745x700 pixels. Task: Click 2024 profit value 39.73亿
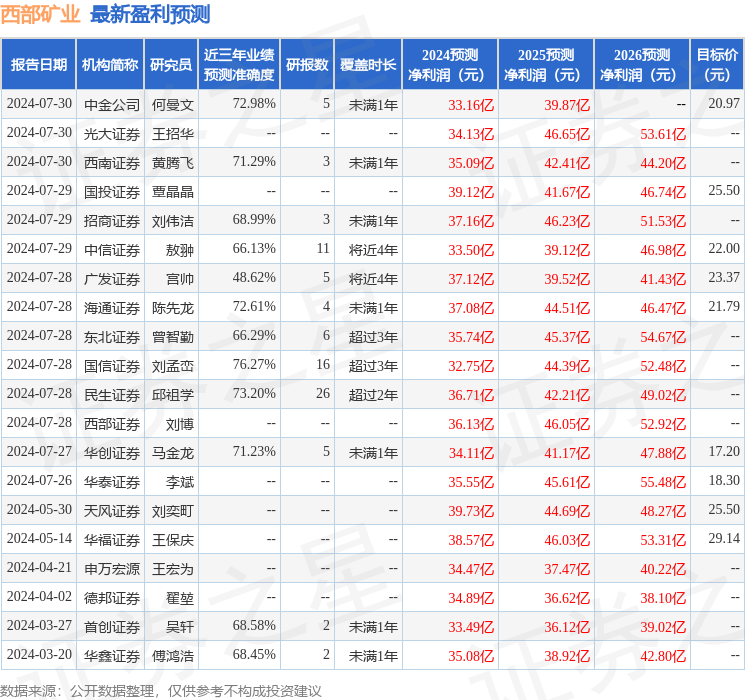coord(471,510)
